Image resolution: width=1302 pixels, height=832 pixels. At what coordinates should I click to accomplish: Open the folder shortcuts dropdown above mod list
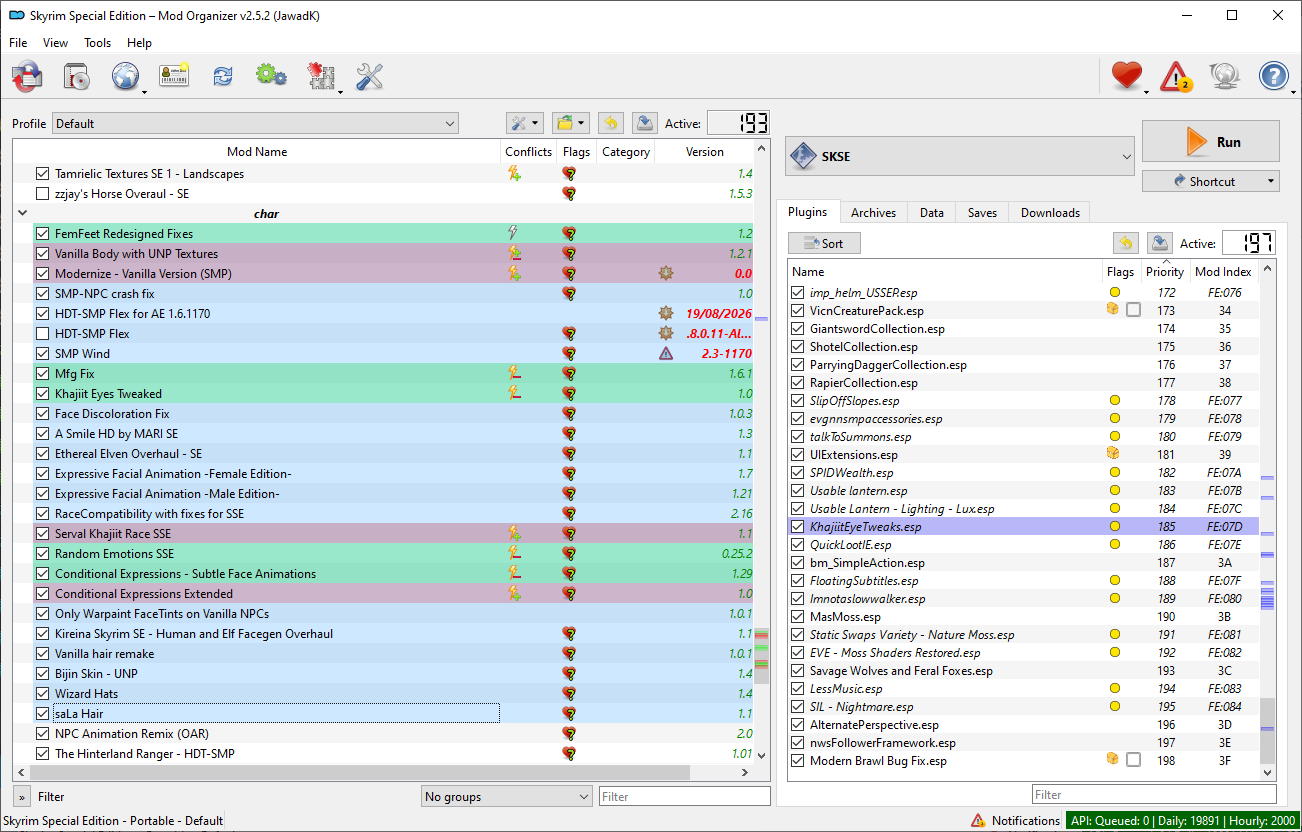tap(571, 123)
